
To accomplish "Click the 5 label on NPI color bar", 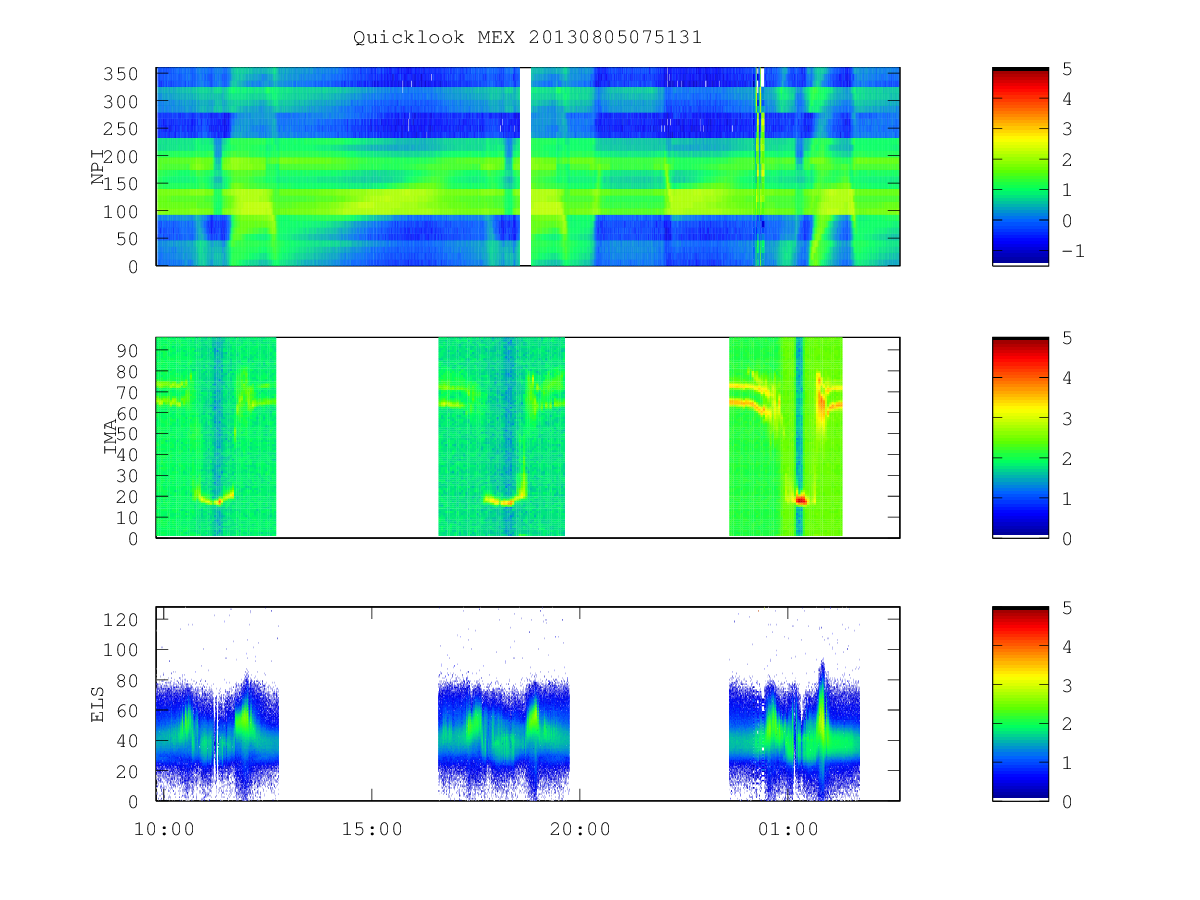I will point(1067,68).
